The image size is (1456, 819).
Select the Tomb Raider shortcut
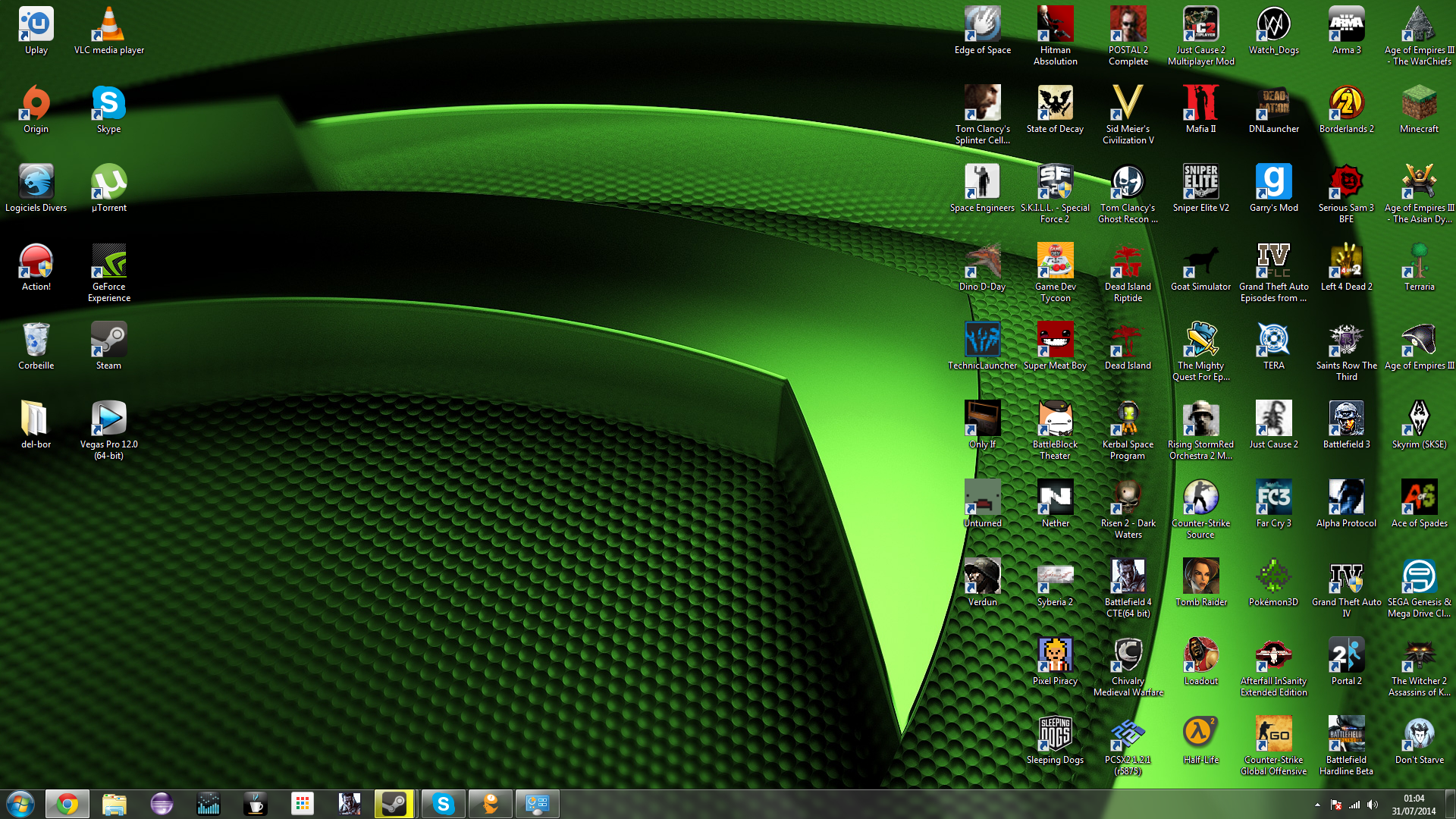(x=1200, y=583)
